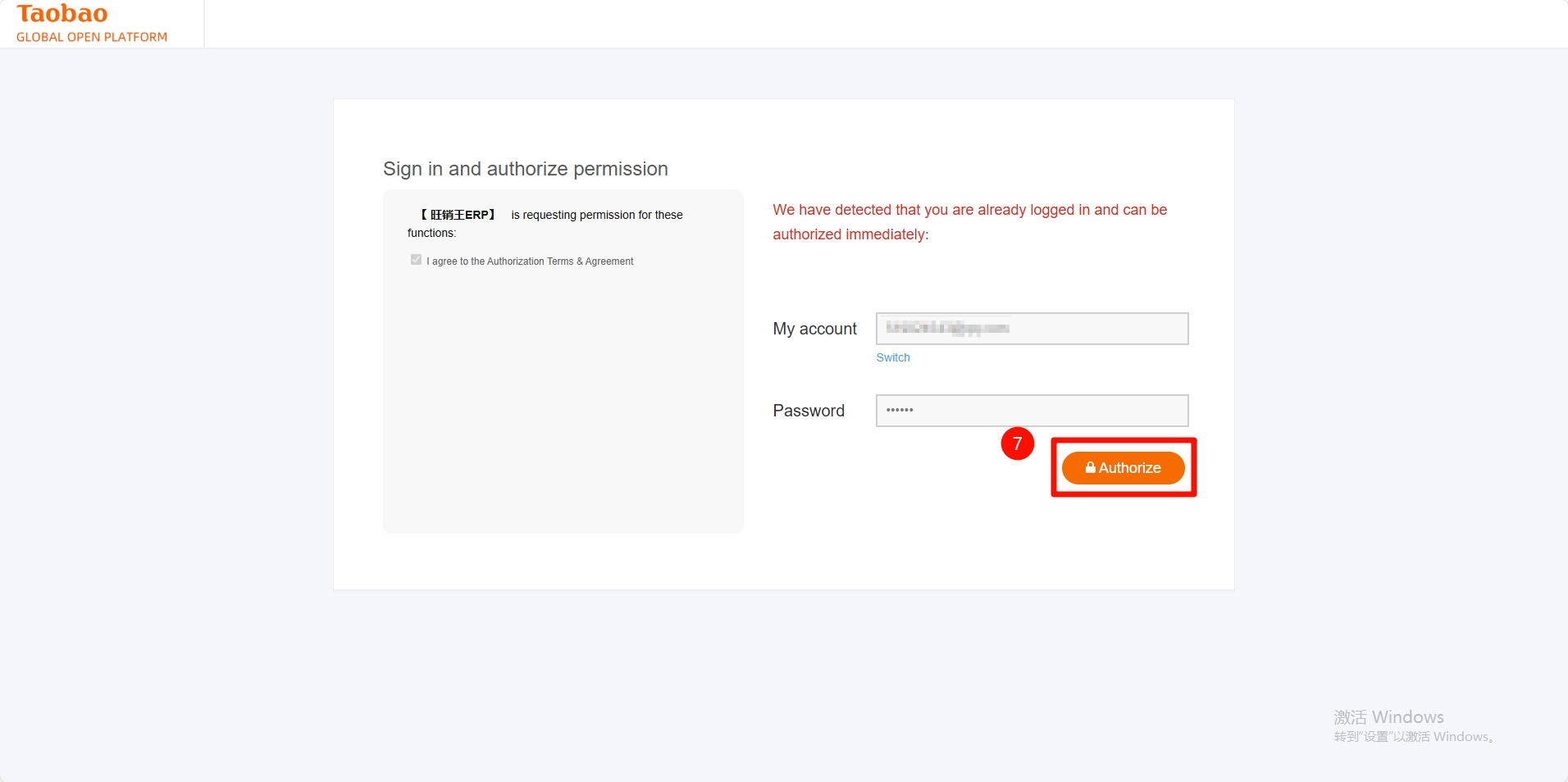Click the red step 7 badge
Viewport: 1568px width, 782px height.
[x=1017, y=443]
